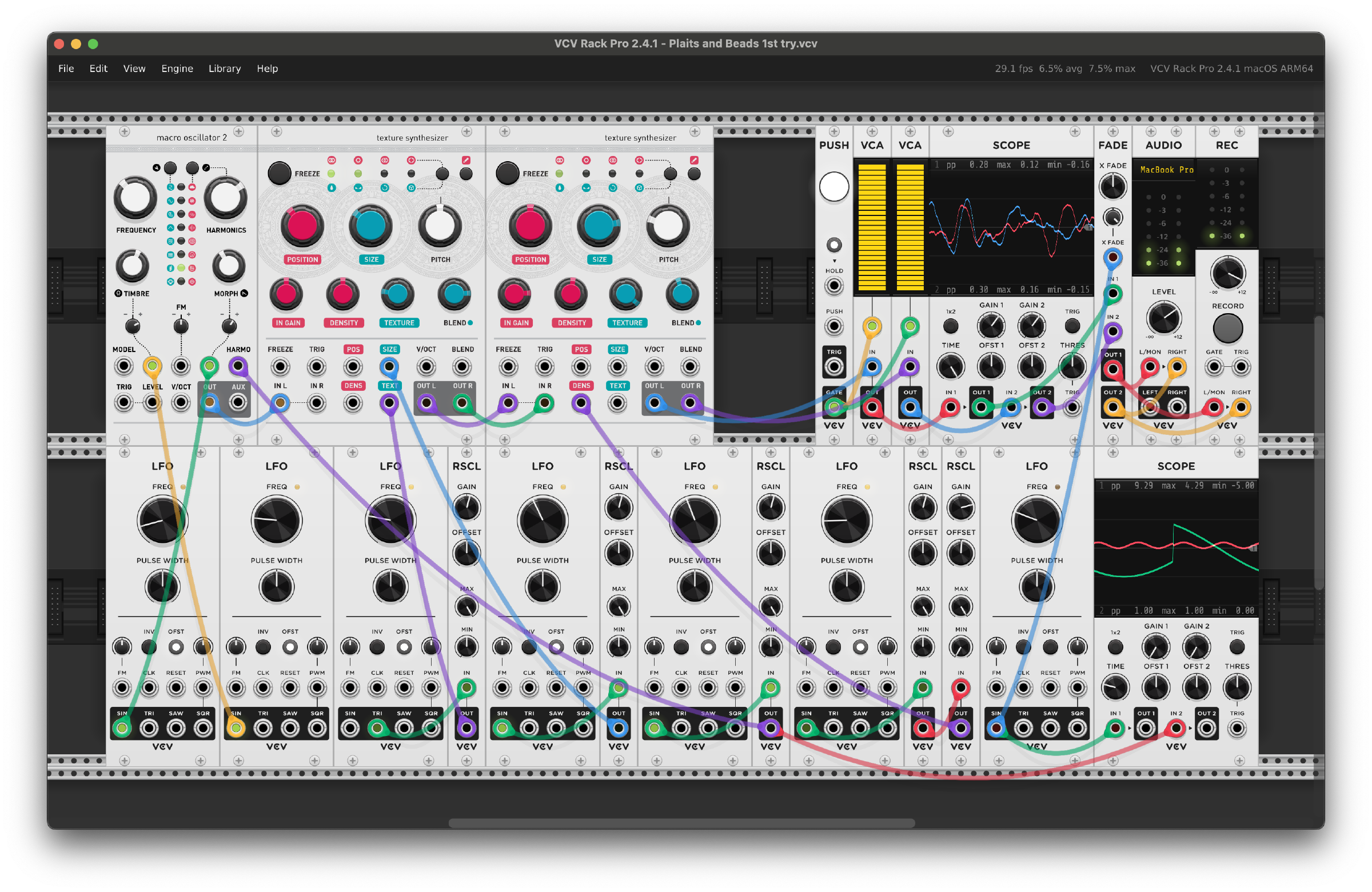Click the "29.1 fps" performance readout
The width and height of the screenshot is (1372, 892).
click(x=1014, y=69)
